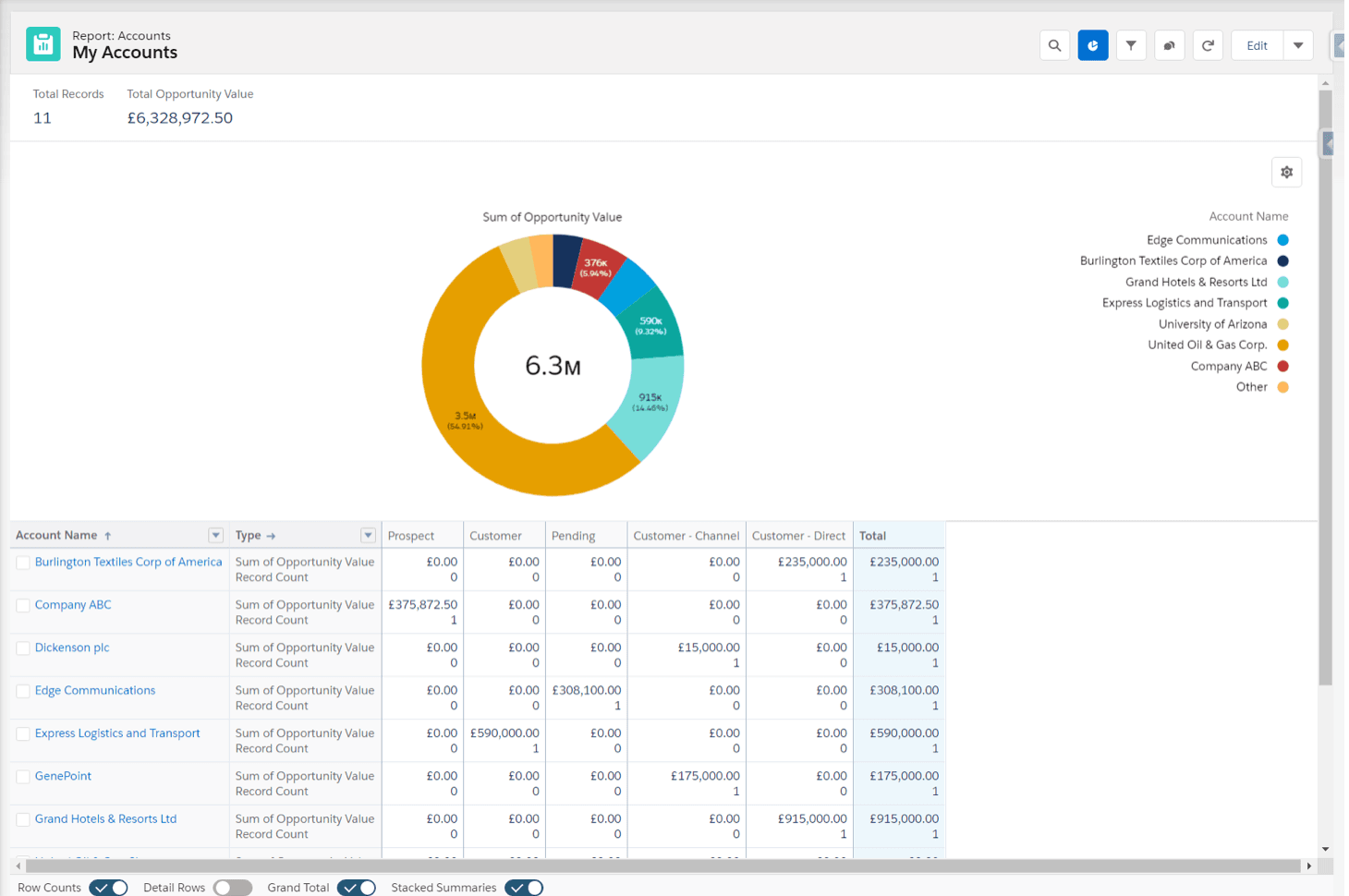Click the £590,000.00 Customer cell for Express Logistics
1349x896 pixels.
(504, 733)
